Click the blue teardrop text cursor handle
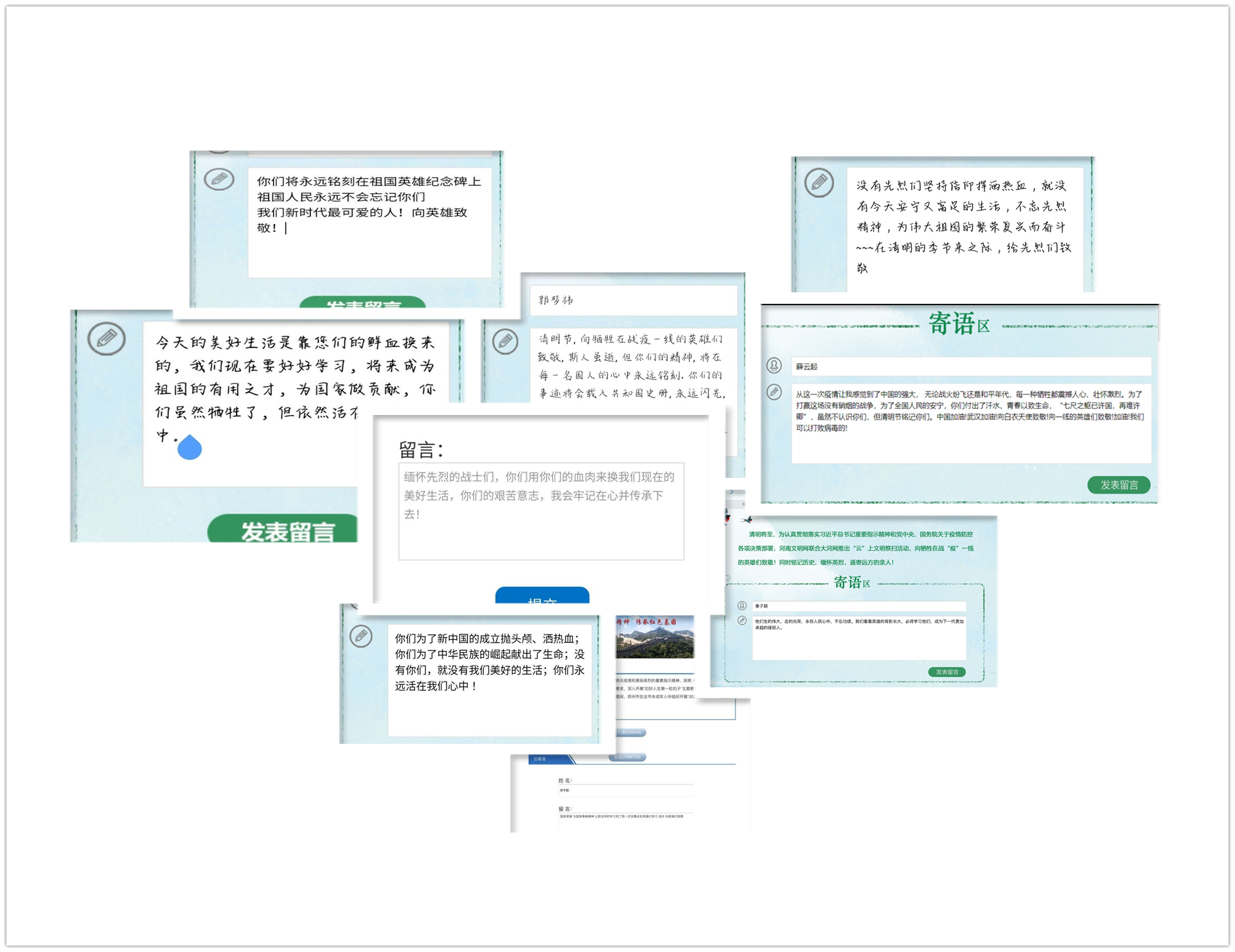1235x952 pixels. [x=190, y=448]
